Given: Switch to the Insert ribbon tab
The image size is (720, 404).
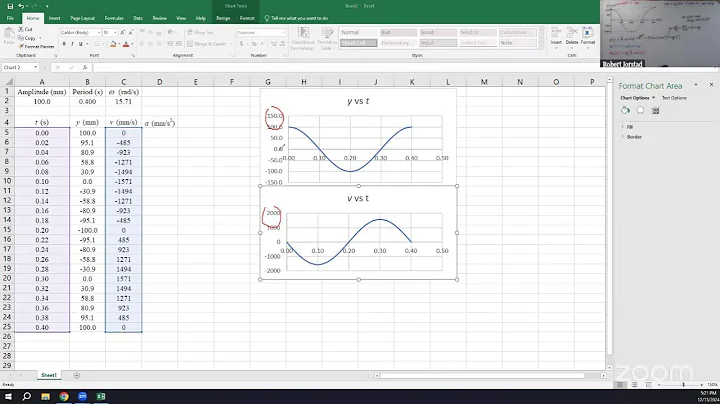Looking at the screenshot, I should point(55,18).
